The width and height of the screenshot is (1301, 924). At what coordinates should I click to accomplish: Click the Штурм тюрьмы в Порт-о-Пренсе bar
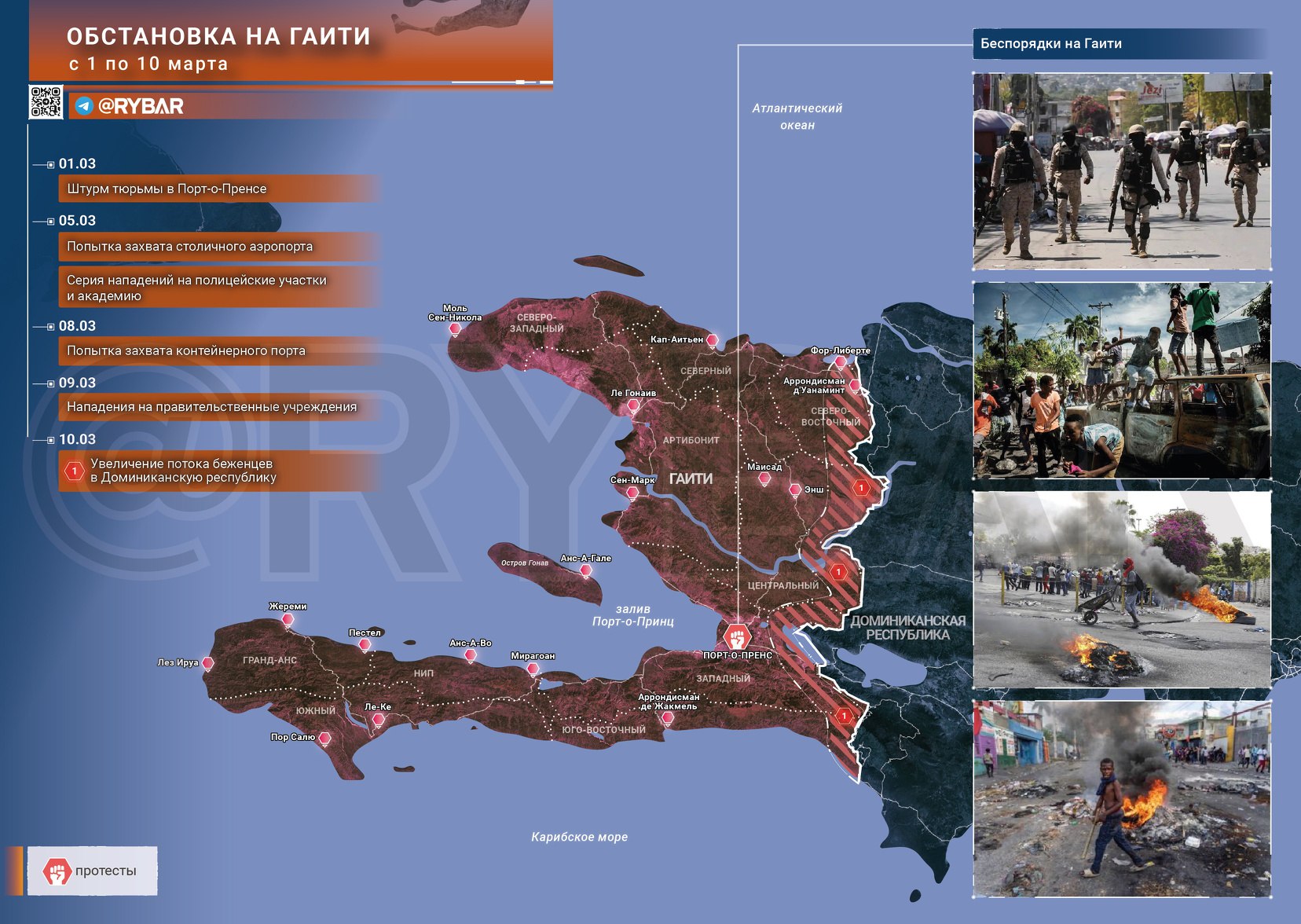[x=220, y=189]
